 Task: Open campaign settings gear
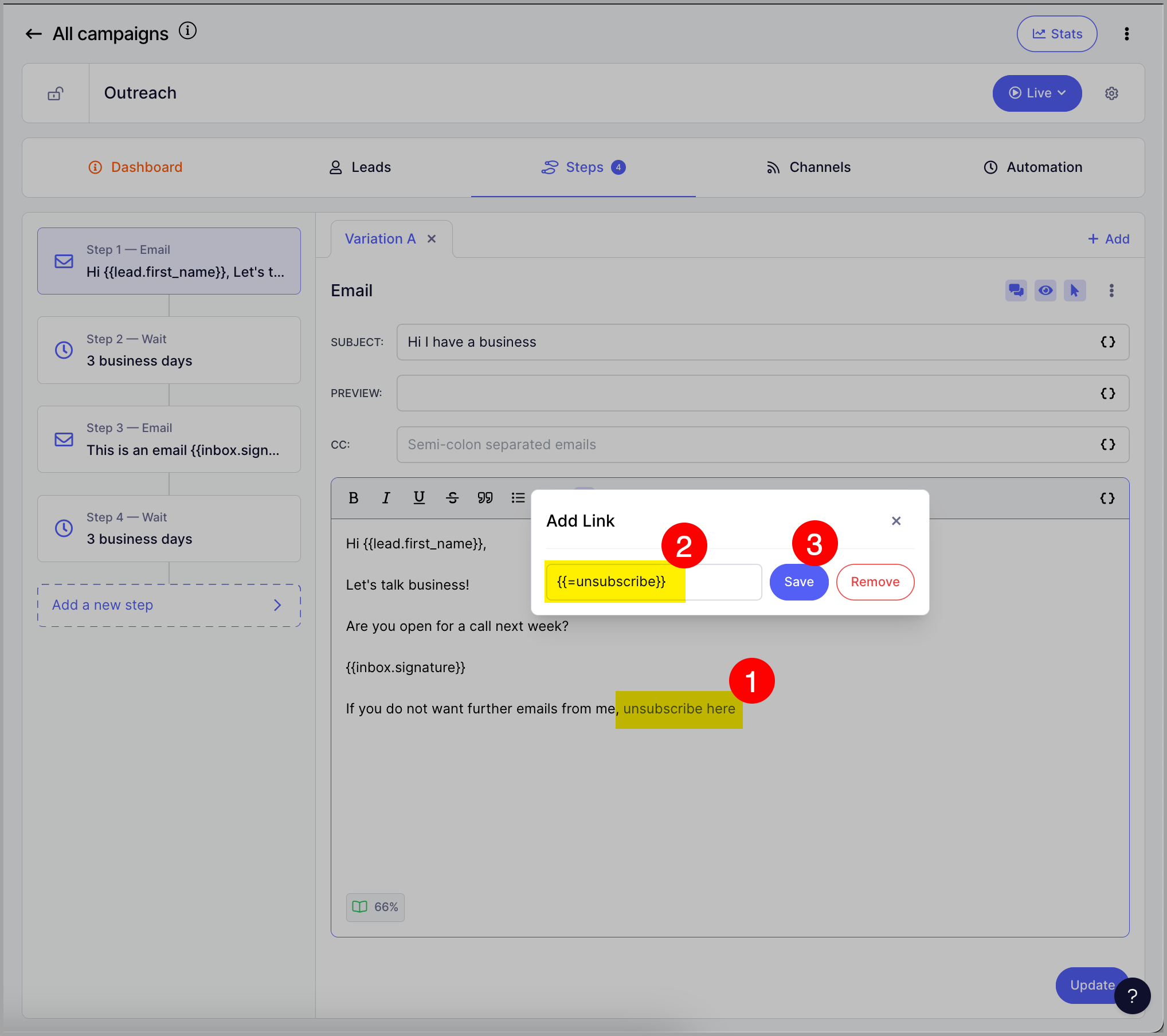1111,93
